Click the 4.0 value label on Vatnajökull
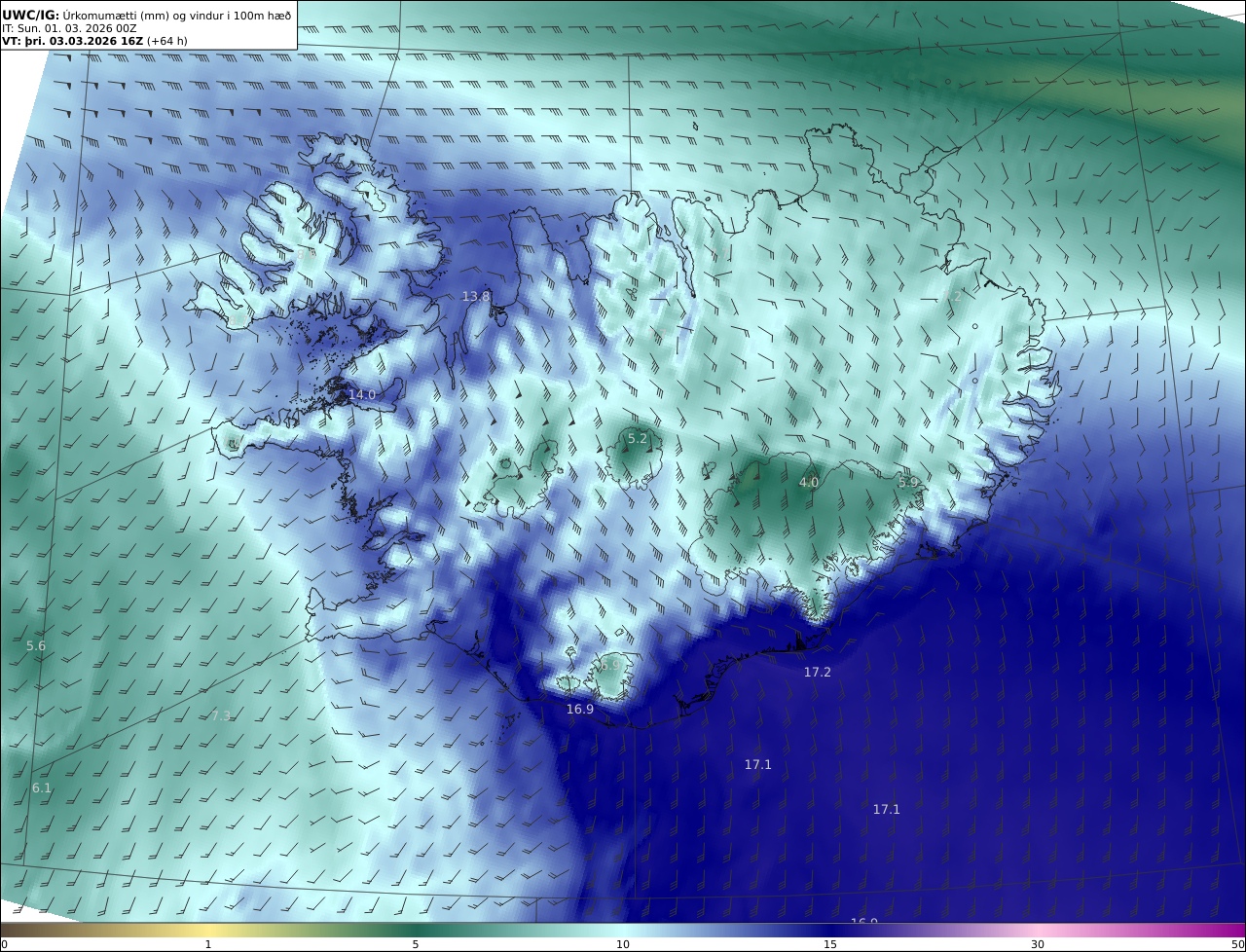The image size is (1246, 952). coord(809,482)
